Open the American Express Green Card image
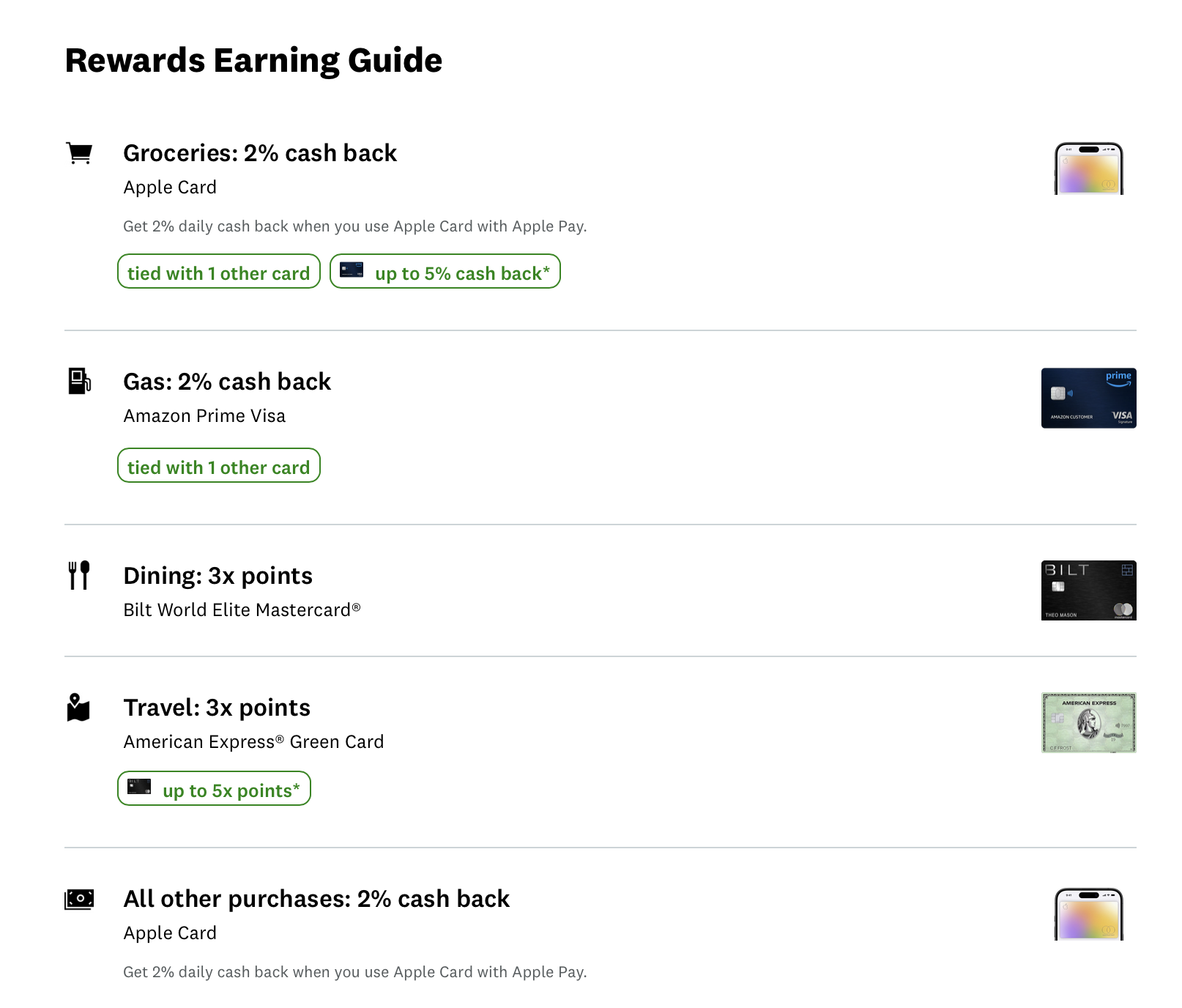Viewport: 1182px width, 1008px height. [x=1088, y=722]
